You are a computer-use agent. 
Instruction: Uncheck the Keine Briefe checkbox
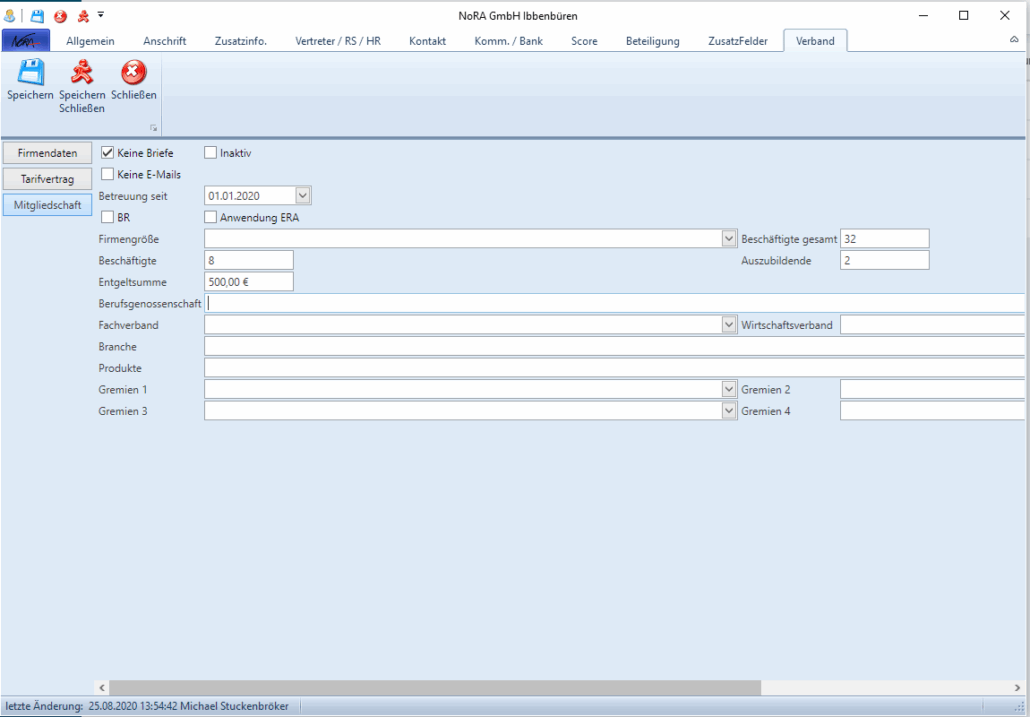coord(108,153)
